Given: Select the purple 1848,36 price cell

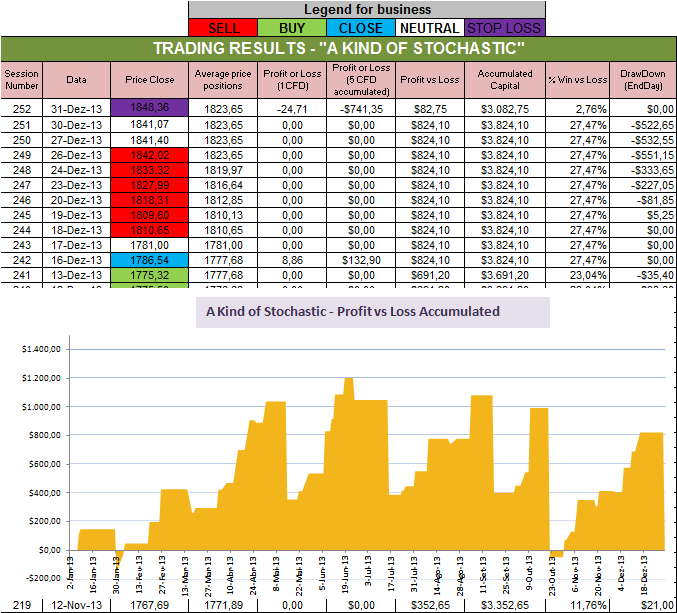Looking at the screenshot, I should 149,107.
